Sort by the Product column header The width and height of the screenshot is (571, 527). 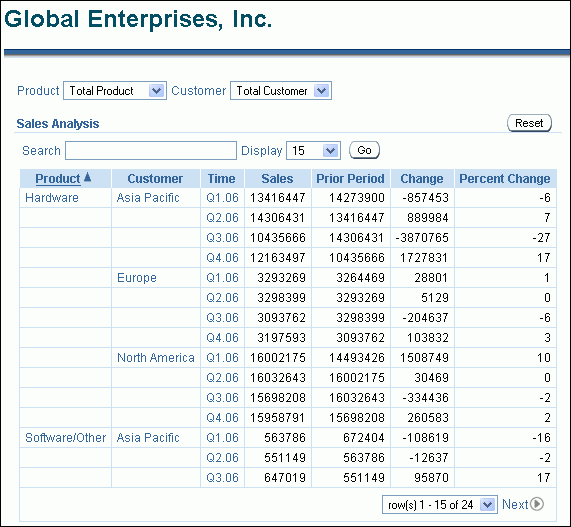point(58,179)
